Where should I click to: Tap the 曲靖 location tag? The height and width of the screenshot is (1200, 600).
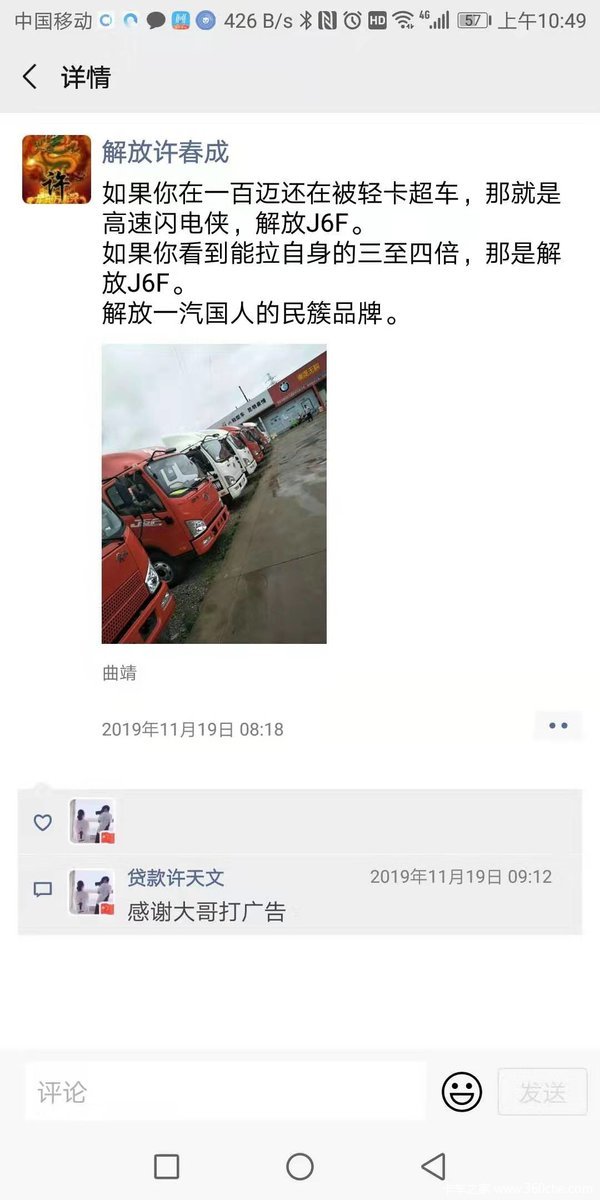pyautogui.click(x=119, y=673)
